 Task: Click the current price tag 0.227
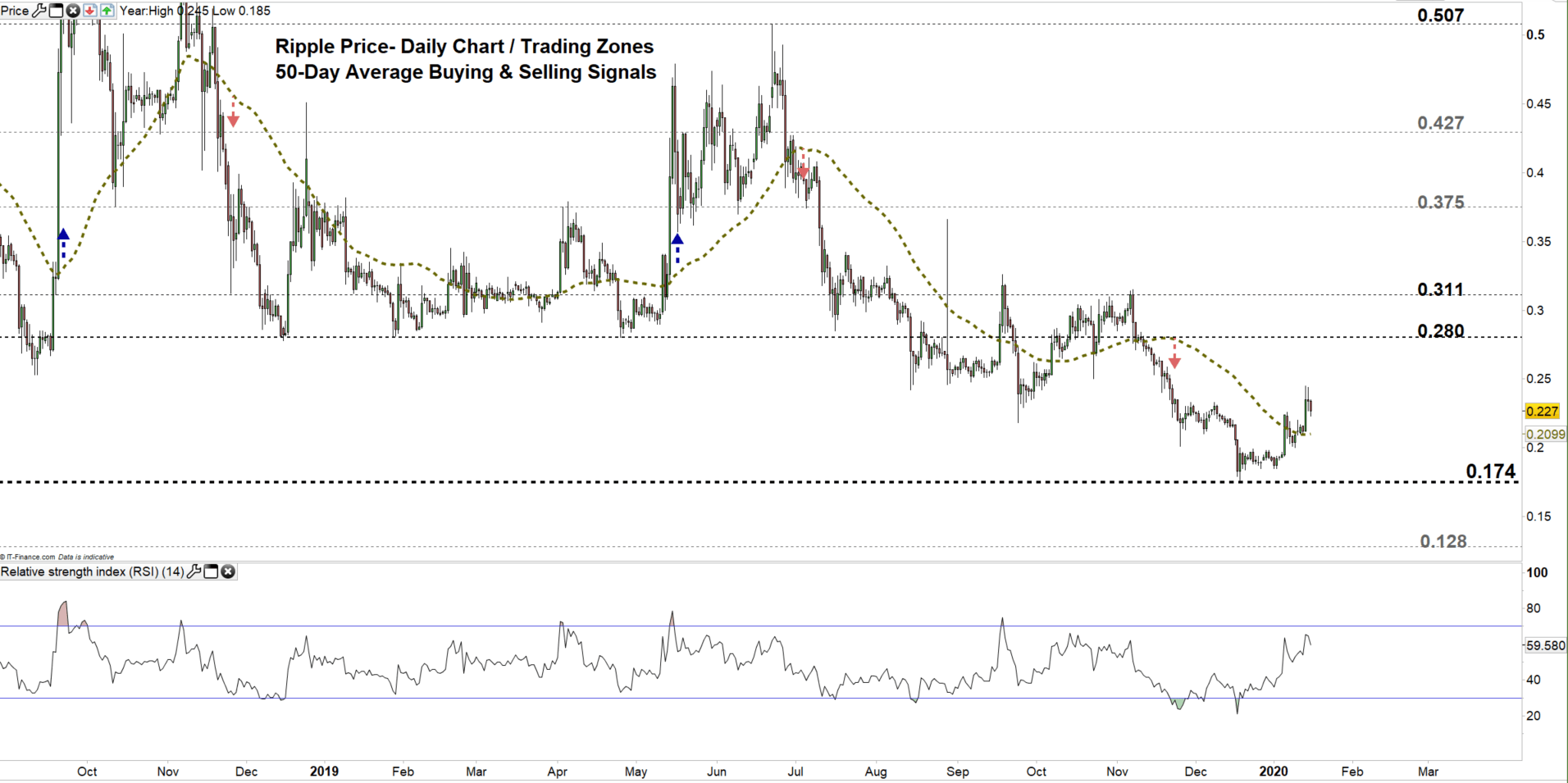pos(1541,412)
